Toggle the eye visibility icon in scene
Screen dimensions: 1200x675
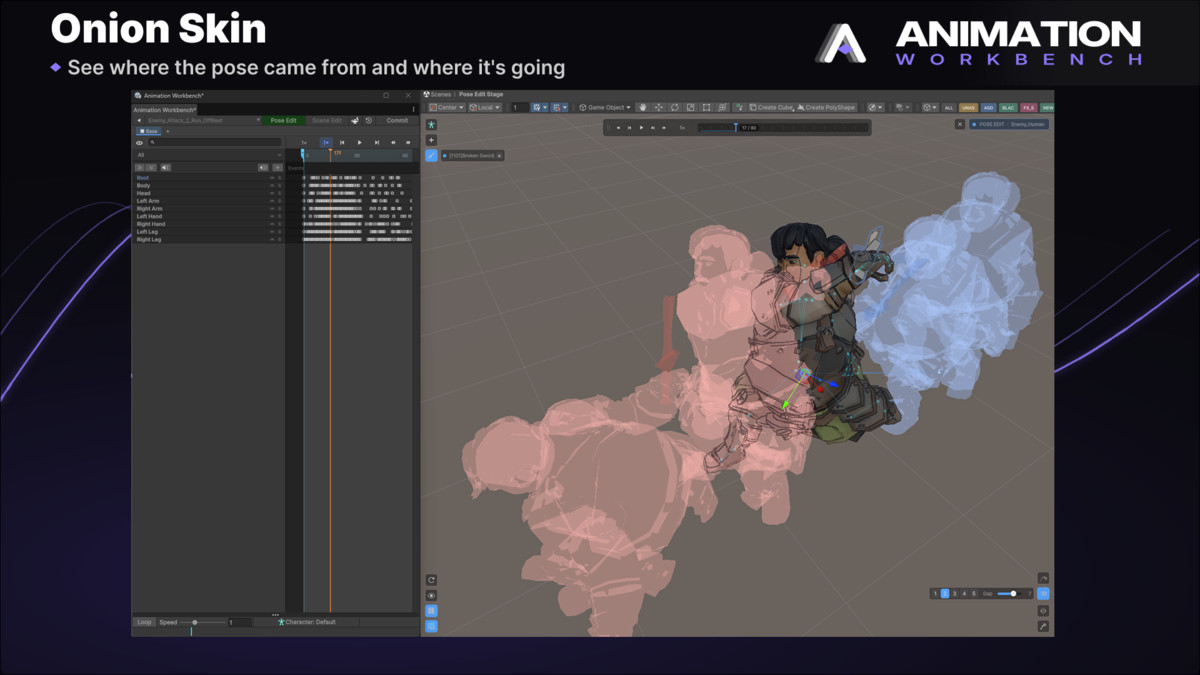[431, 596]
